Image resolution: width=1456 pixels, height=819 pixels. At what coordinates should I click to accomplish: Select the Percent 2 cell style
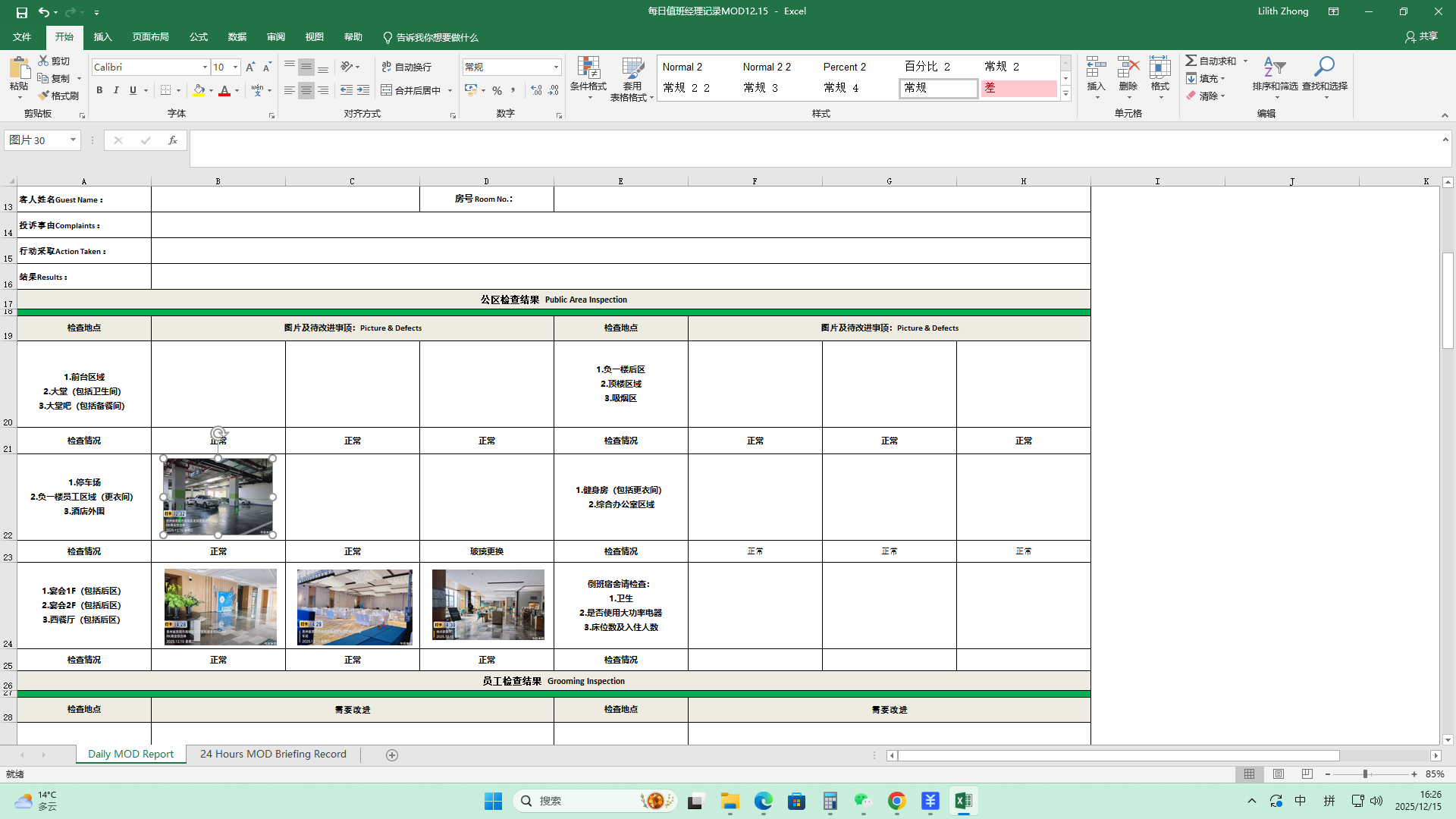844,67
